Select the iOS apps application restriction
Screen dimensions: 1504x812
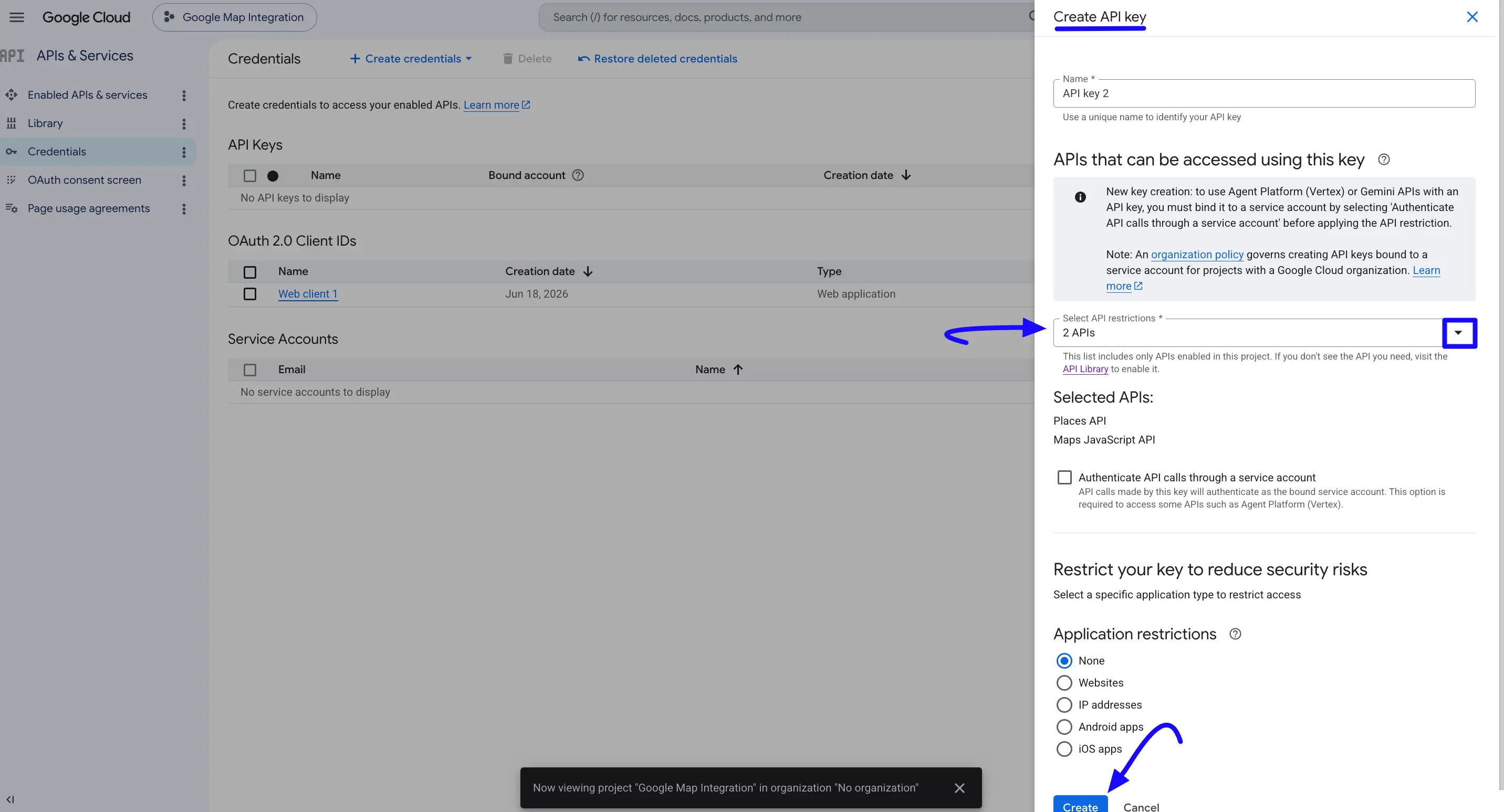point(1064,749)
